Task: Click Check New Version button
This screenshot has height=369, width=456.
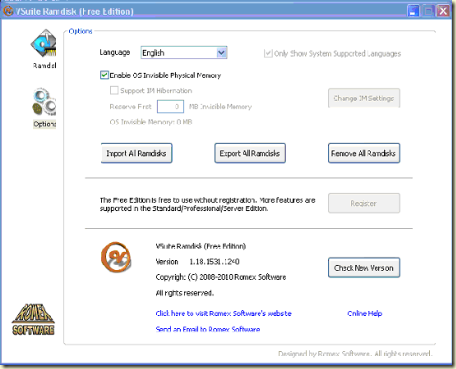Action: (364, 268)
